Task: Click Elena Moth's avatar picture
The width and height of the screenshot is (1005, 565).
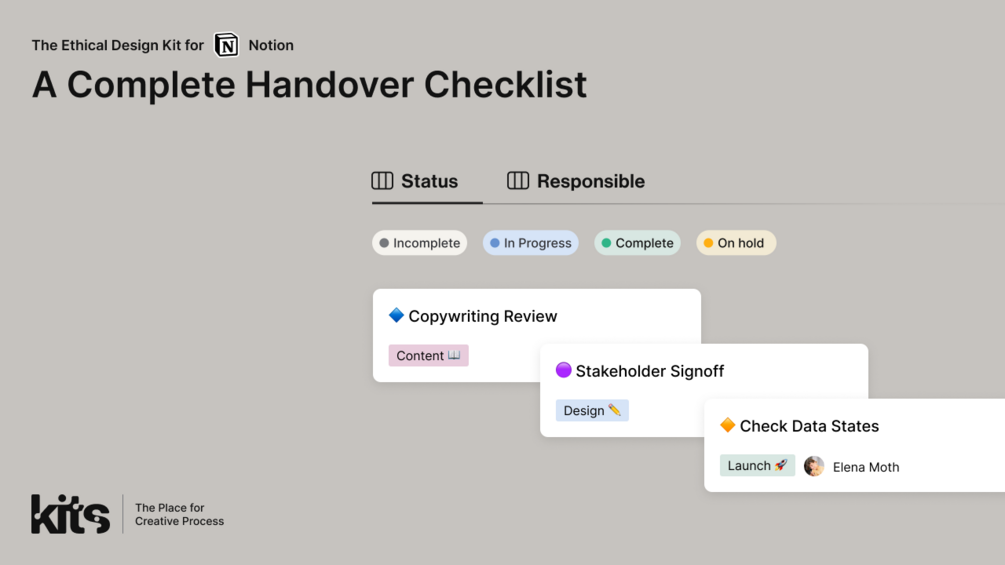Action: 814,466
